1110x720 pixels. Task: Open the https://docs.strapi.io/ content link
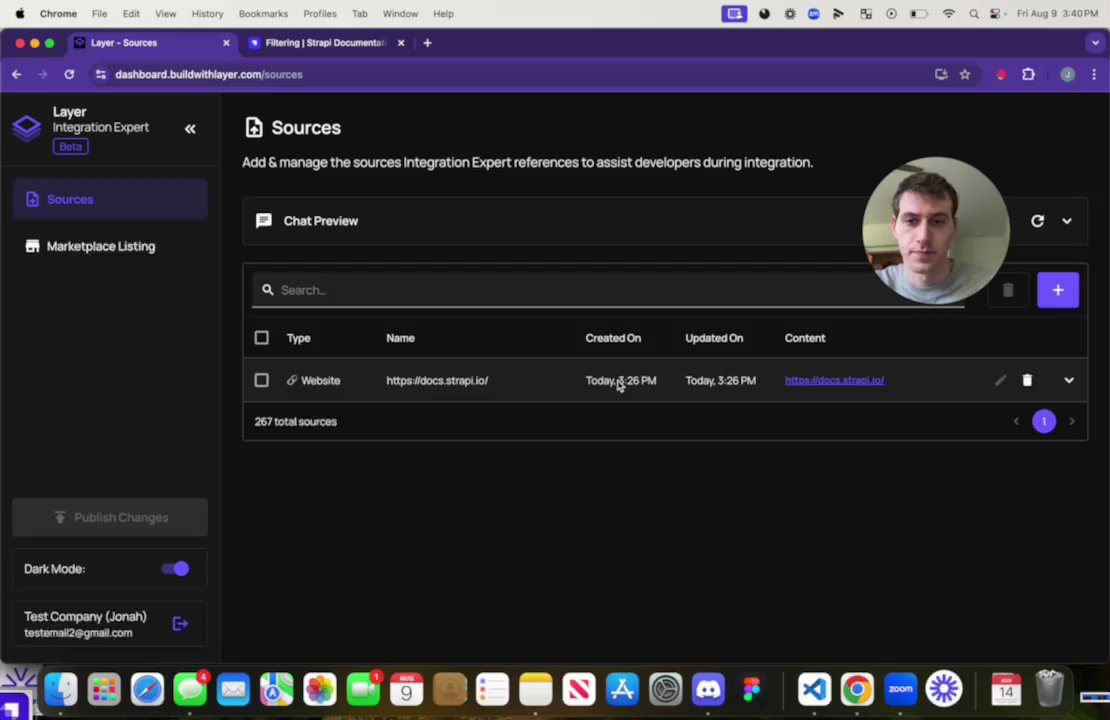click(x=834, y=380)
